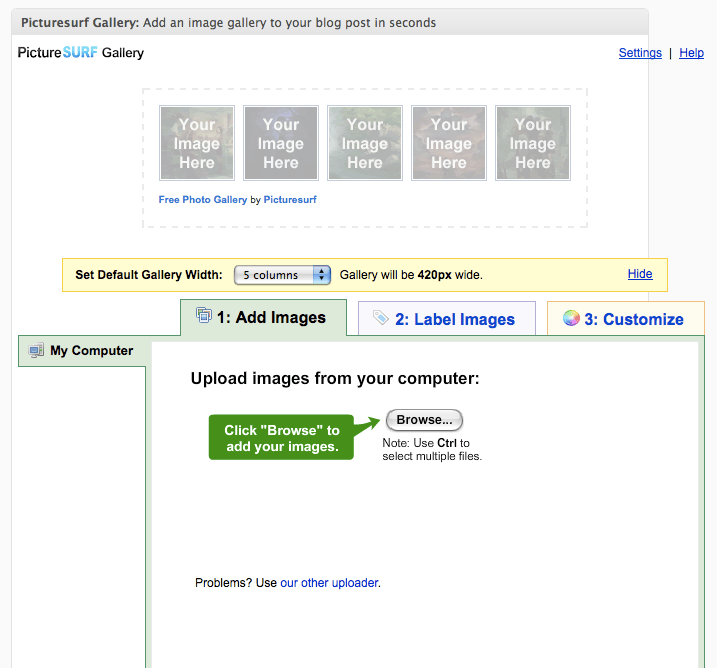Open the gallery width columns dropdown
The width and height of the screenshot is (717, 668).
pos(282,274)
